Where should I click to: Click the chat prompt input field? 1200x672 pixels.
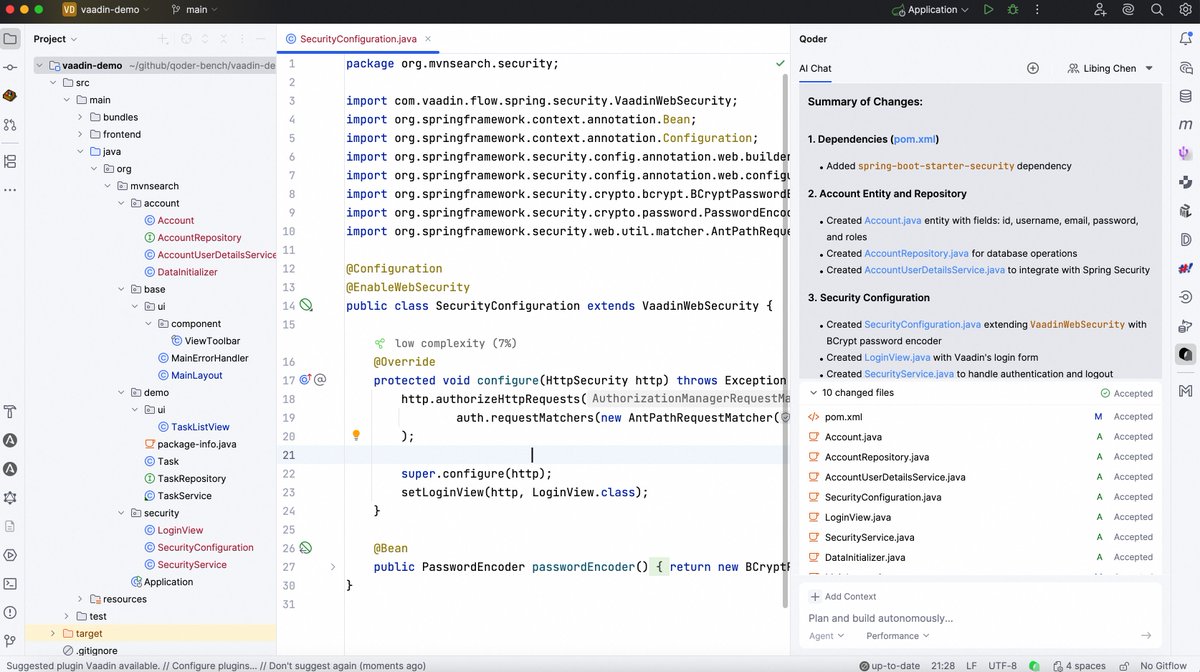coord(980,618)
